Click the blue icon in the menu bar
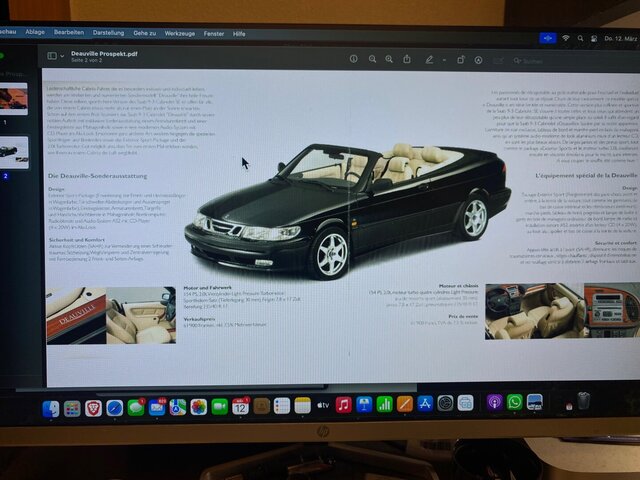640x480 pixels. pos(548,38)
